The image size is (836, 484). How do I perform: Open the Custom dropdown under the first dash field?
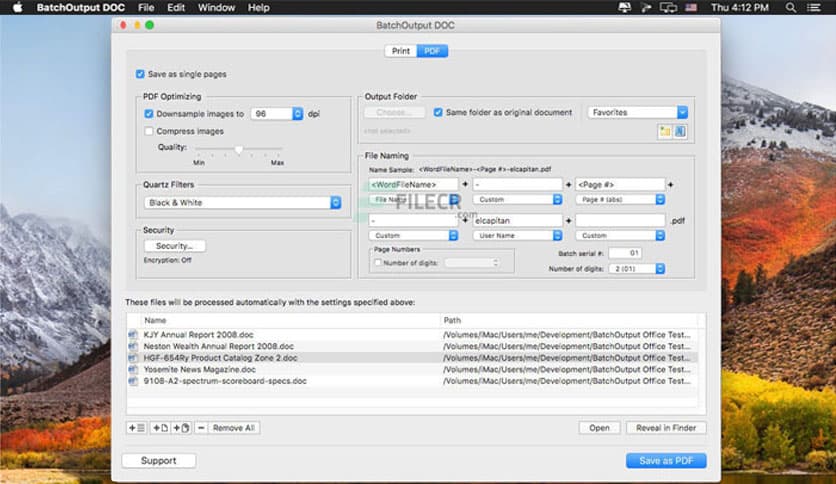click(x=413, y=236)
